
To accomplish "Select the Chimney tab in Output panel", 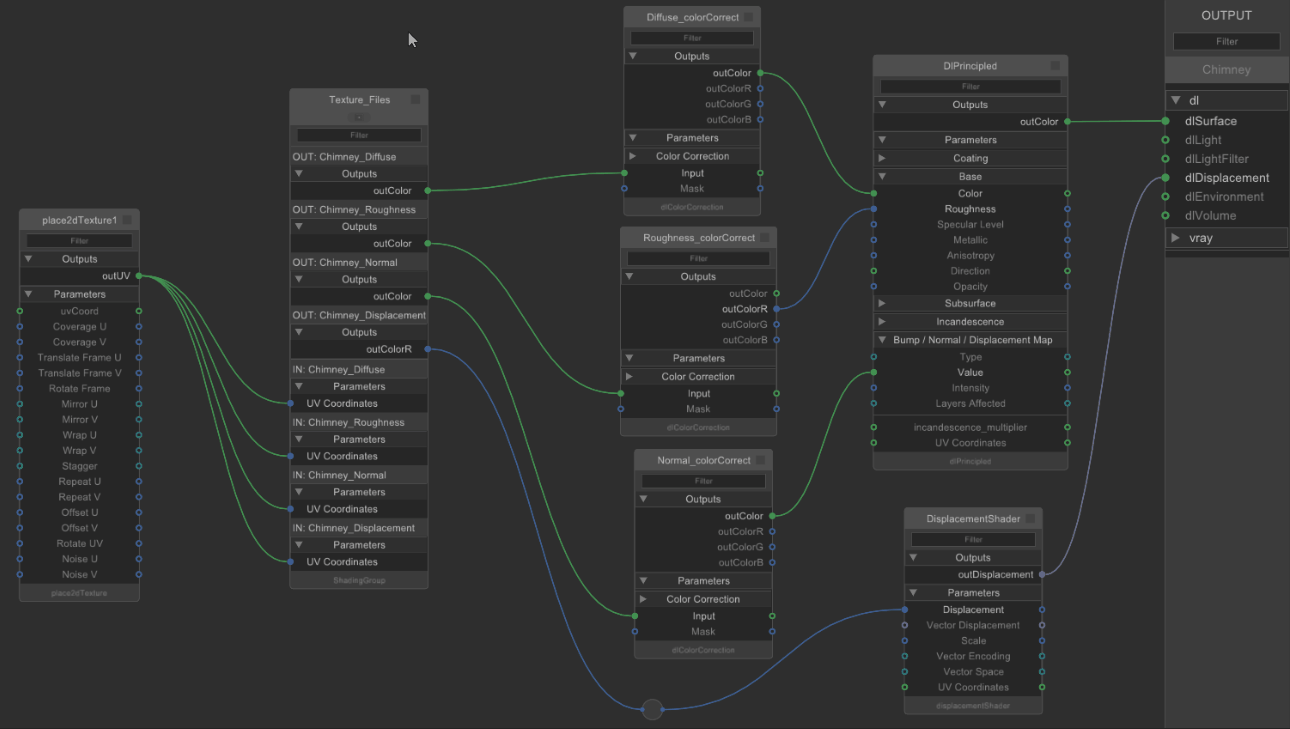I will pos(1226,70).
